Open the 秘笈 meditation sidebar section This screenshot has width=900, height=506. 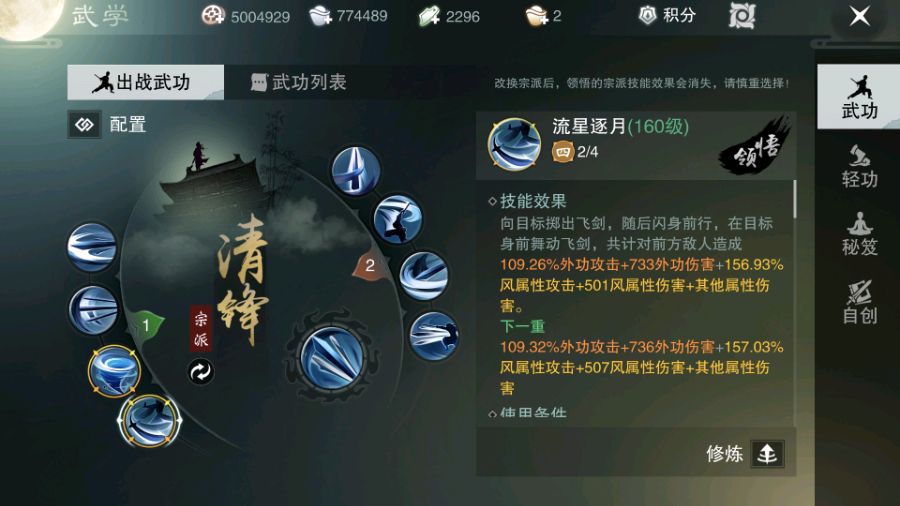859,234
